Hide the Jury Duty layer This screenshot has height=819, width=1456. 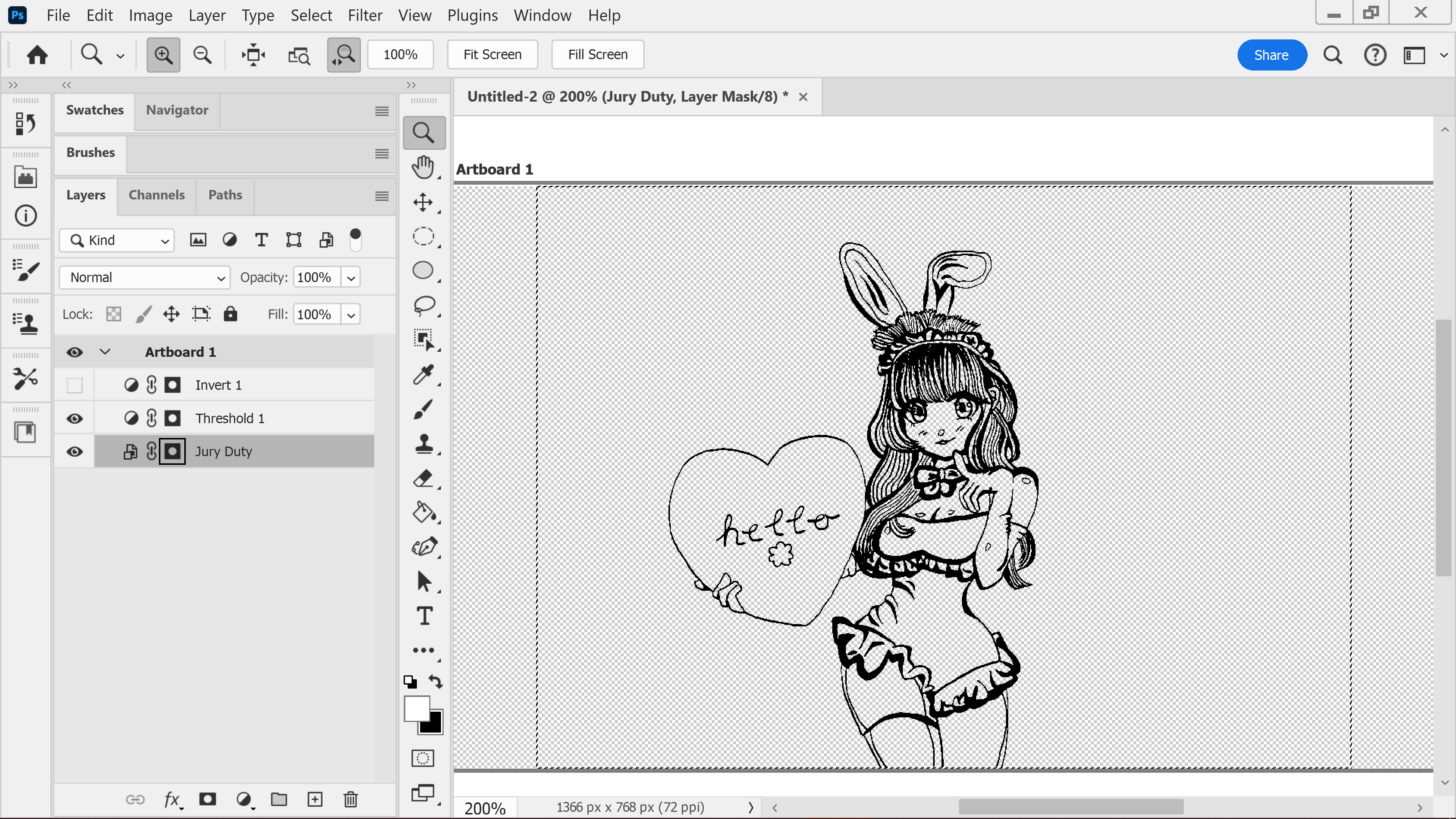point(75,452)
